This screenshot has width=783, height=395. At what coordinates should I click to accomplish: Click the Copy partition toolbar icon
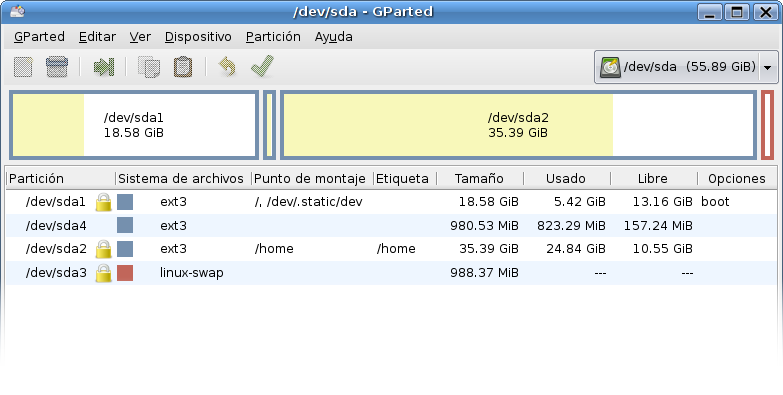tap(149, 67)
